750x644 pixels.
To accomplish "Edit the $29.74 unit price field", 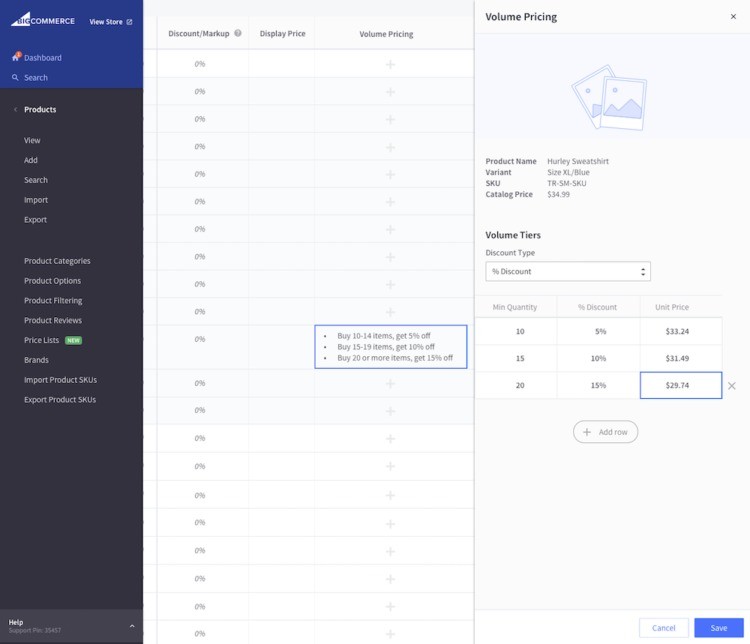I will click(680, 385).
